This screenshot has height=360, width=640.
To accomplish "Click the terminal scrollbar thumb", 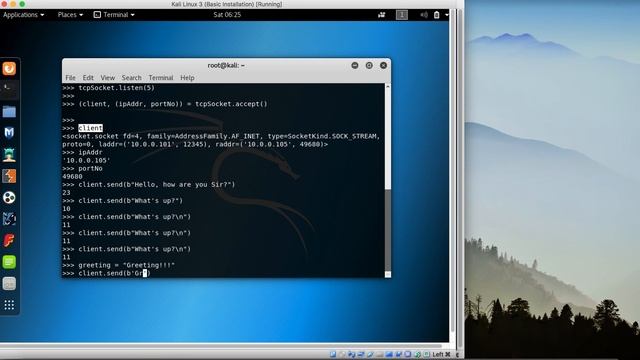I will [x=388, y=230].
